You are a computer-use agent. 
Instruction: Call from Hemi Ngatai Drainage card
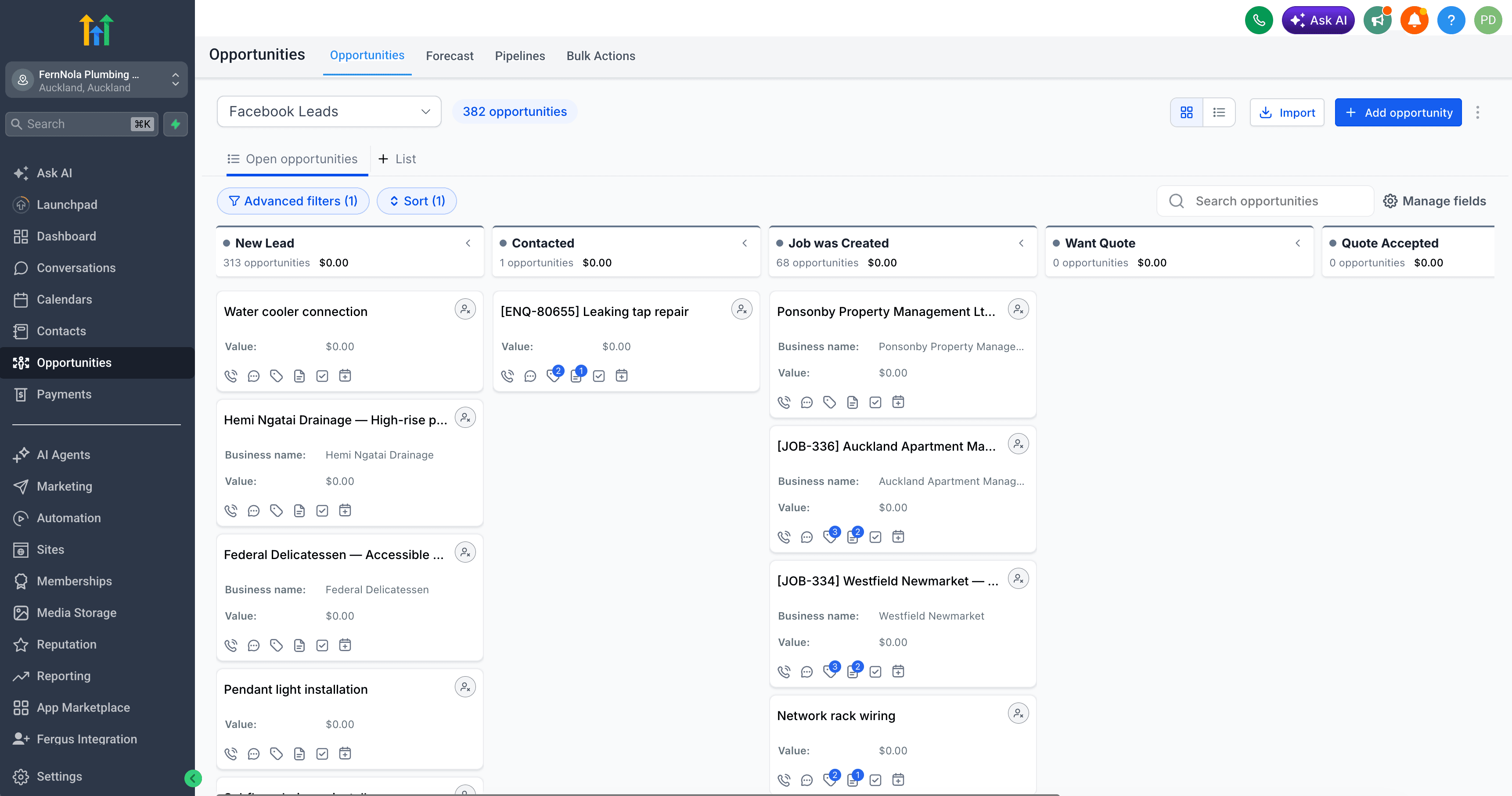230,511
